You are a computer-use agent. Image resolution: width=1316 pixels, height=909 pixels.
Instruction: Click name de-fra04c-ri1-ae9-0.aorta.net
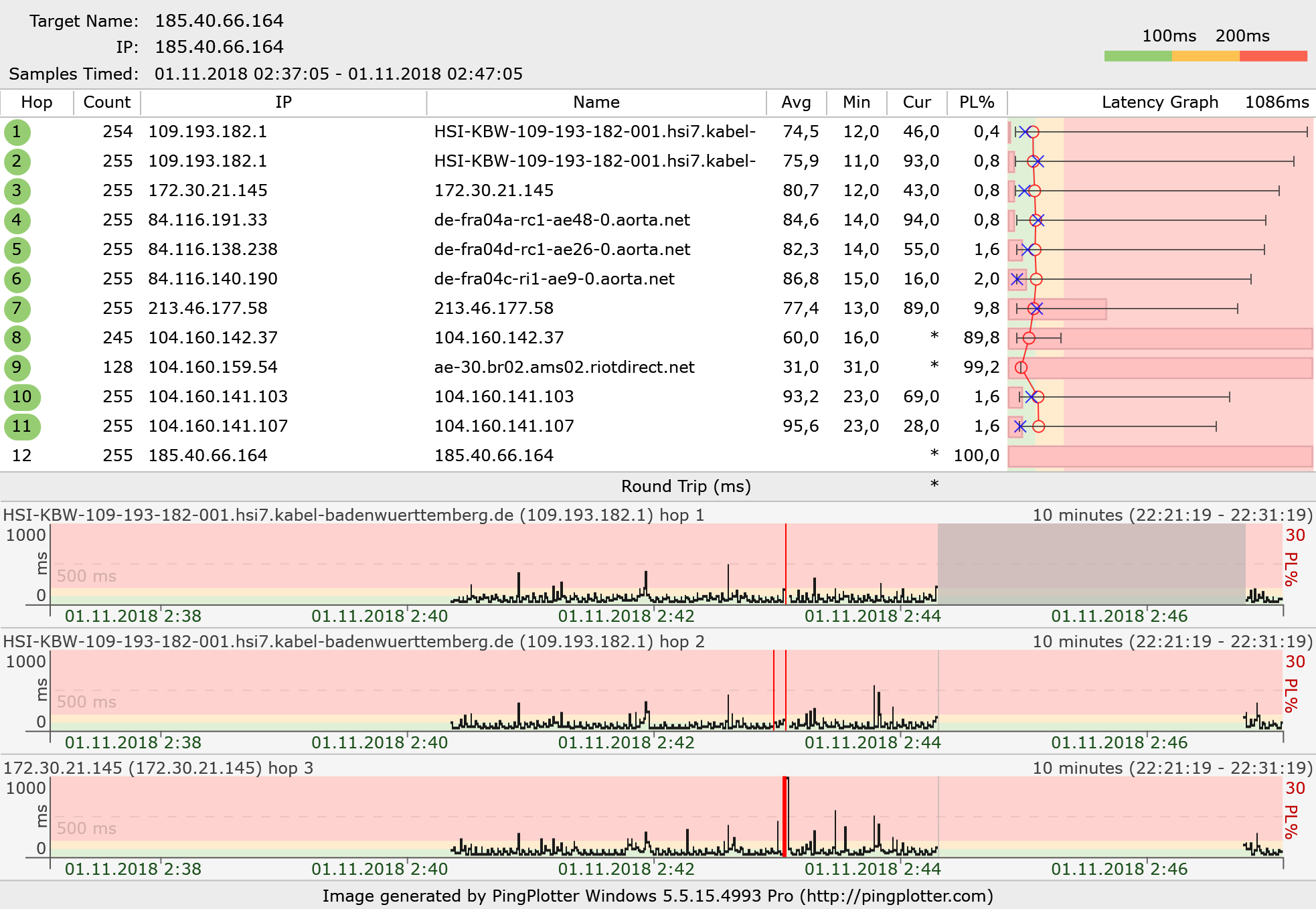coord(554,279)
